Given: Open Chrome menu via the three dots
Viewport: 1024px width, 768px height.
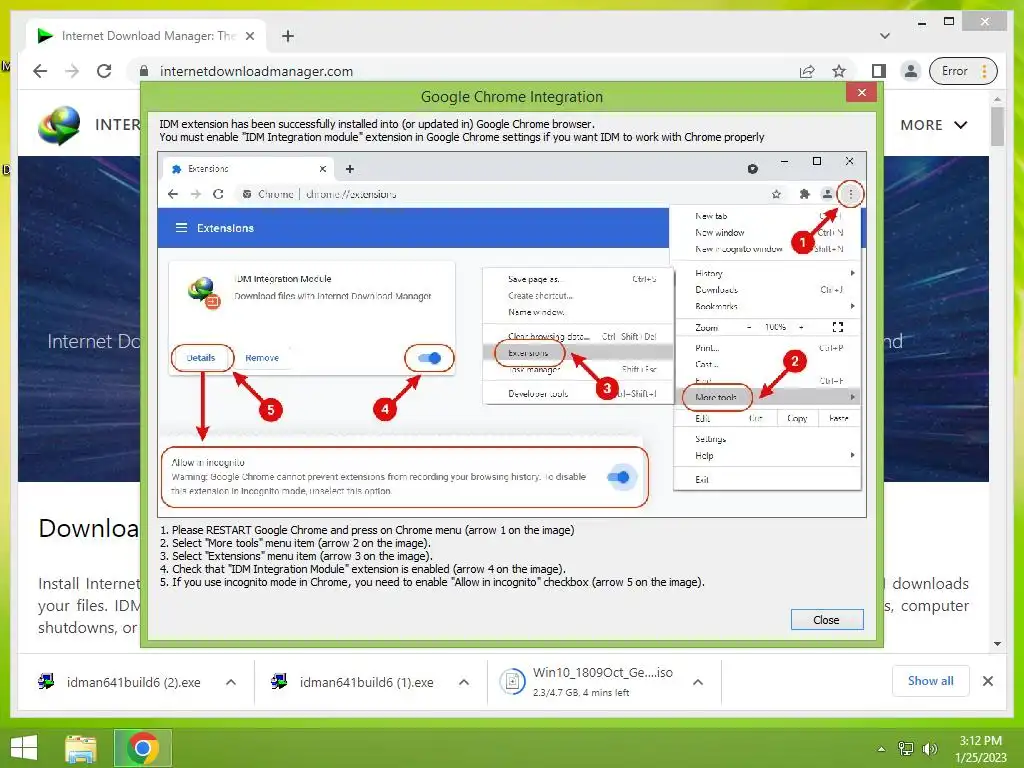Looking at the screenshot, I should click(984, 71).
